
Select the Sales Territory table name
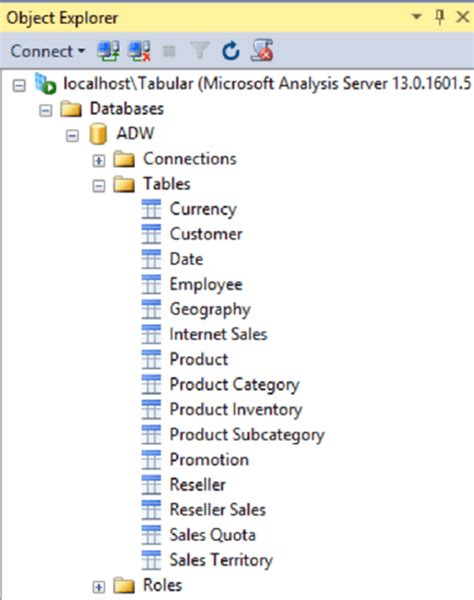tap(221, 560)
